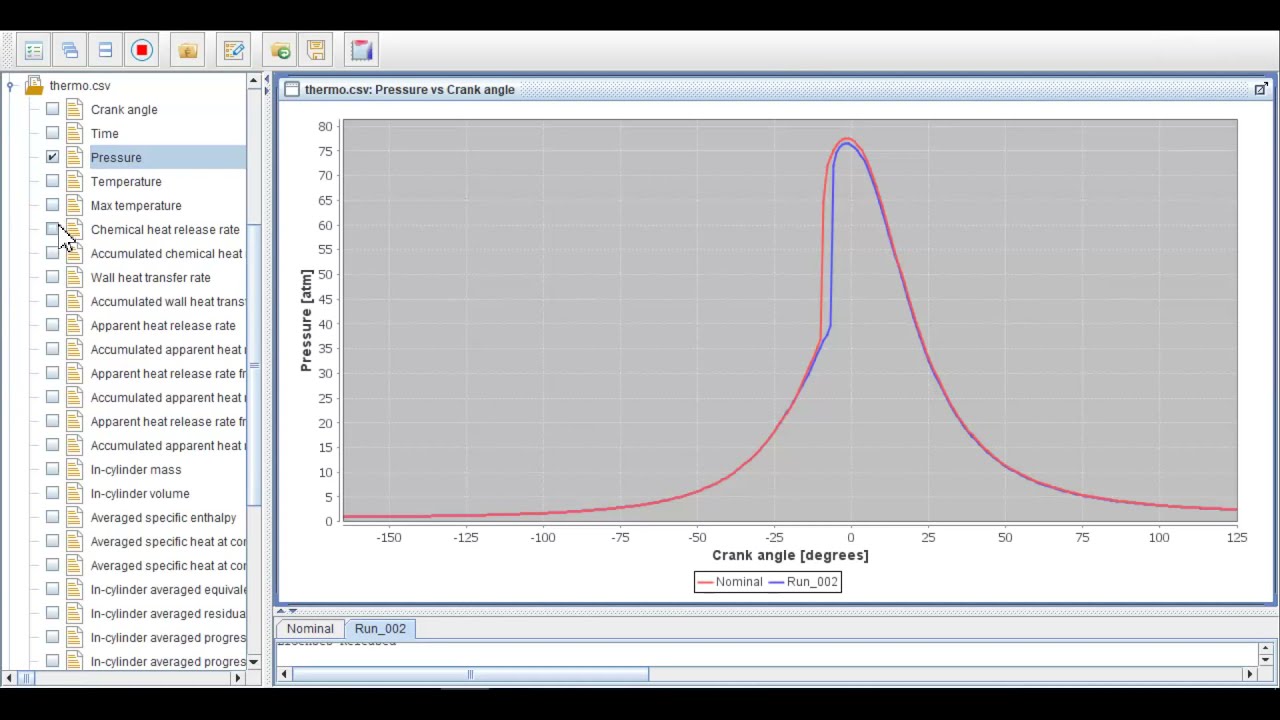Click the document icon beside Wall heat transfer rate

pyautogui.click(x=74, y=278)
